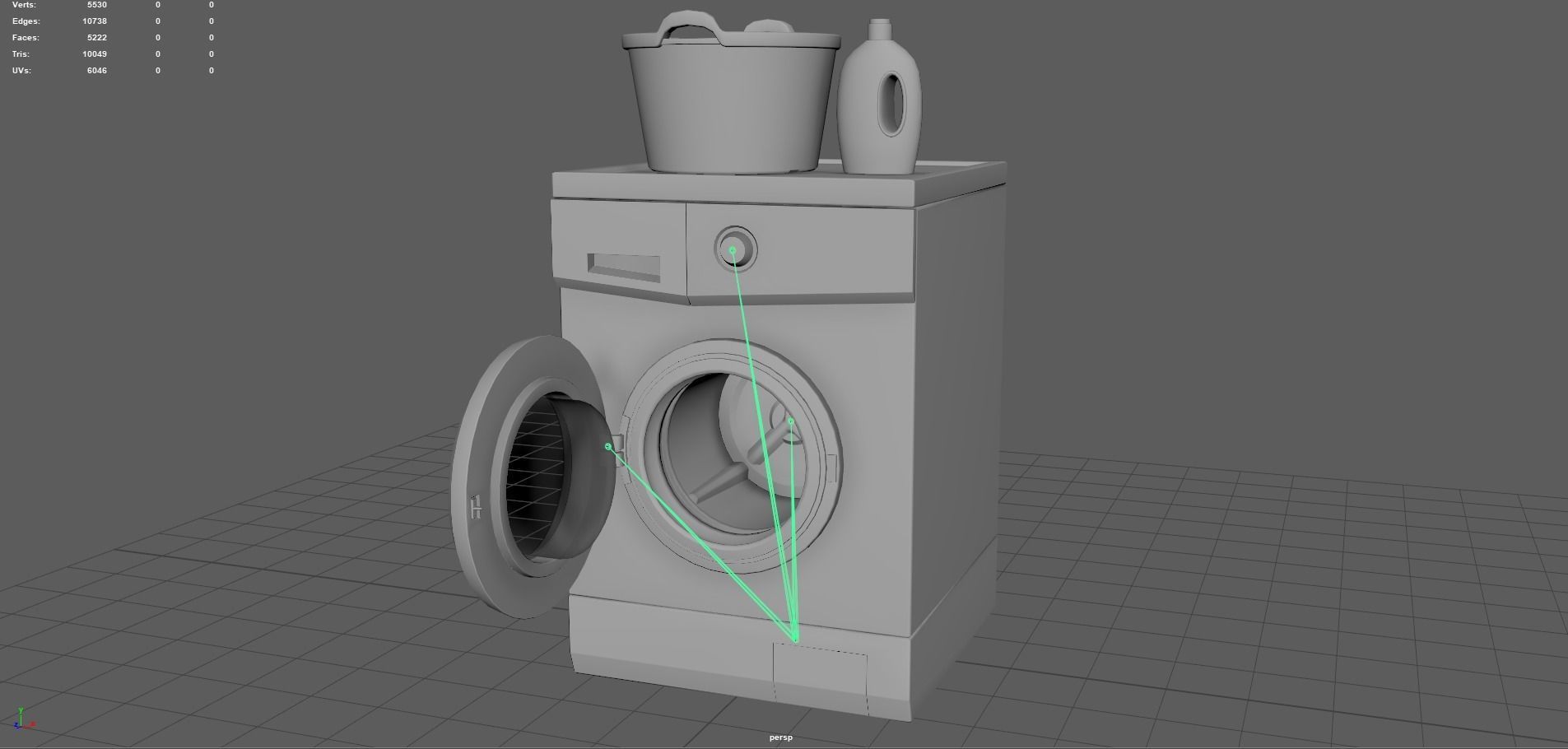Click the persp camera label
The image size is (1568, 749).
pos(781,737)
